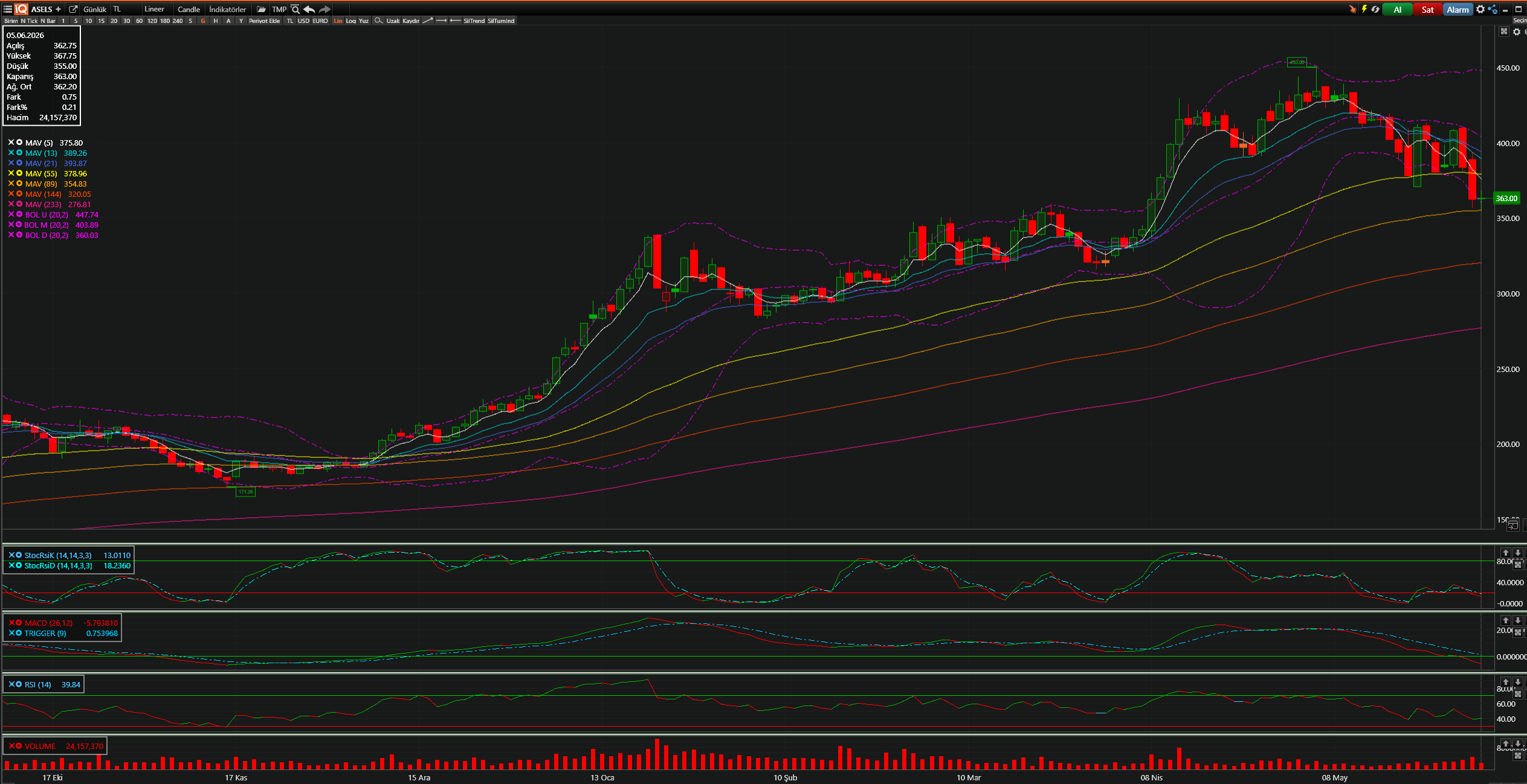Switch to the 60 minute period
The height and width of the screenshot is (784, 1527).
(139, 21)
